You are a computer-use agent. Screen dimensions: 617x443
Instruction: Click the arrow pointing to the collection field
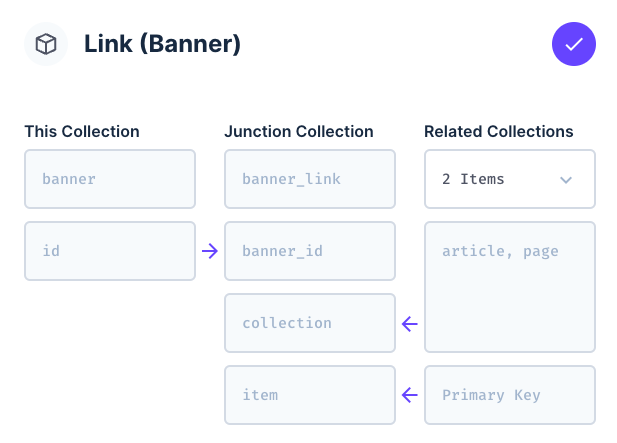tap(410, 324)
